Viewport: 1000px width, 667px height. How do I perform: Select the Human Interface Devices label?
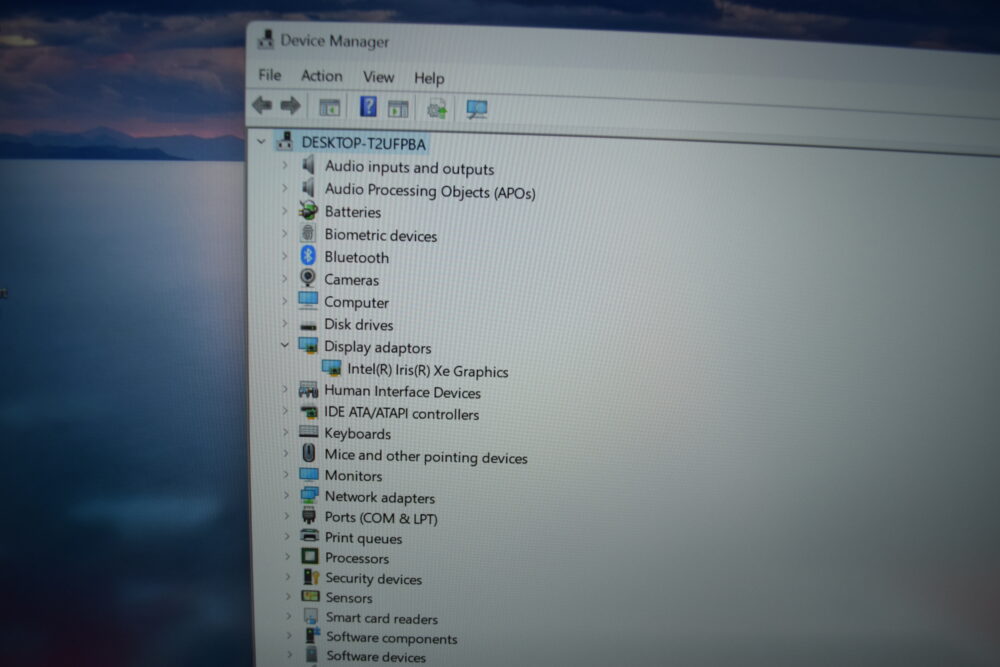click(x=402, y=392)
